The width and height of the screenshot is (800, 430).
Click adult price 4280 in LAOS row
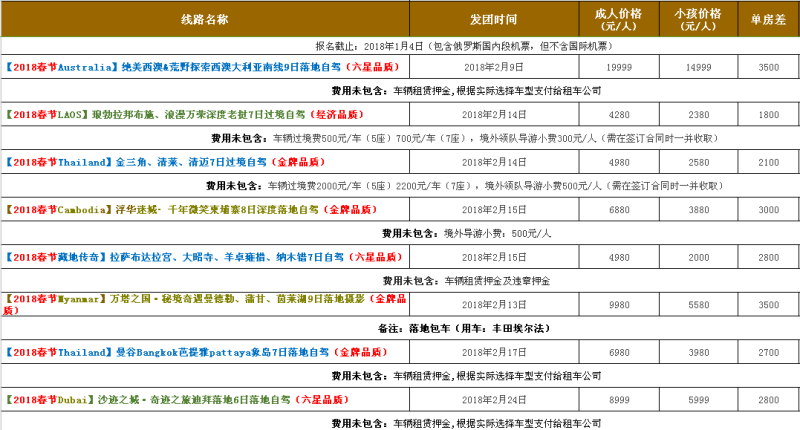tap(619, 115)
